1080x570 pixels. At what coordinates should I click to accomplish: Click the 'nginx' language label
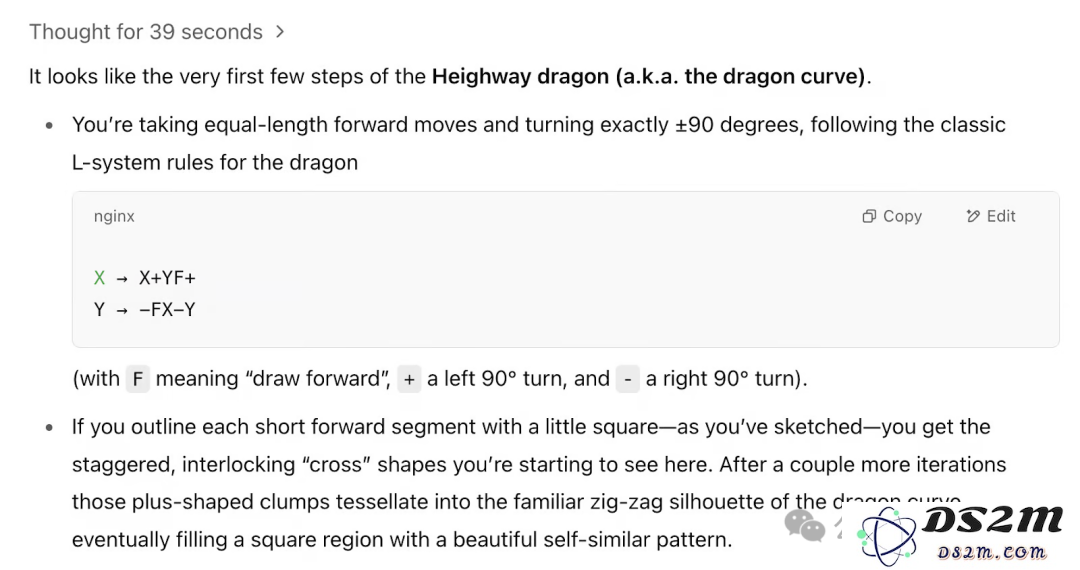tap(114, 216)
